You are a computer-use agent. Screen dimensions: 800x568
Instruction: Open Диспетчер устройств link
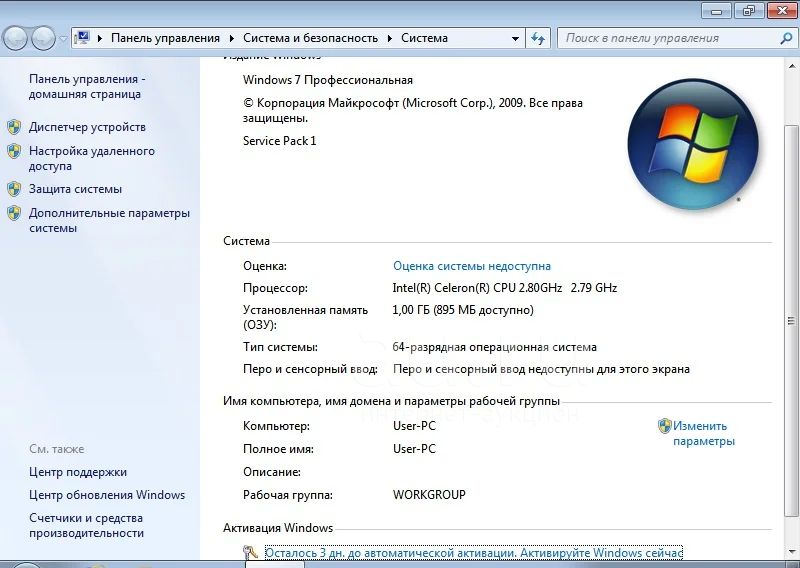87,127
